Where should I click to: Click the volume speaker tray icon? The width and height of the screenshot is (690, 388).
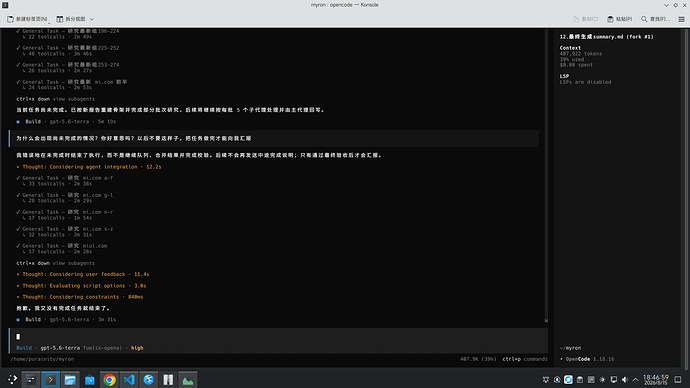point(624,380)
